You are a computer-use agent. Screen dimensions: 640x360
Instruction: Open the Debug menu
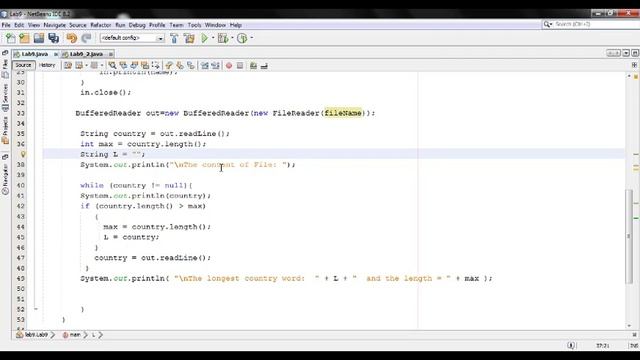click(137, 25)
